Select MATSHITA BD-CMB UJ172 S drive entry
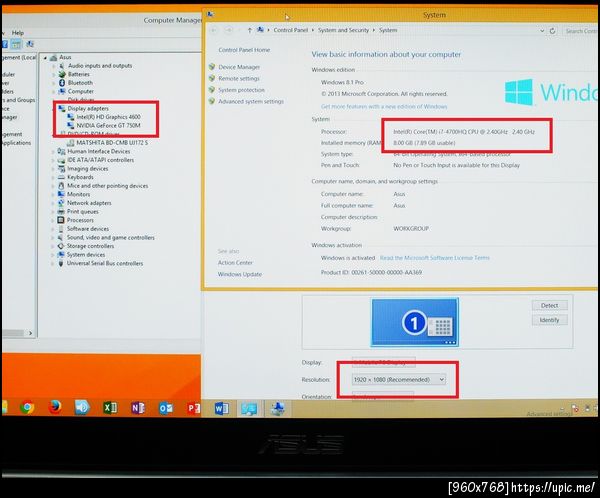This screenshot has height=498, width=600. [x=112, y=142]
